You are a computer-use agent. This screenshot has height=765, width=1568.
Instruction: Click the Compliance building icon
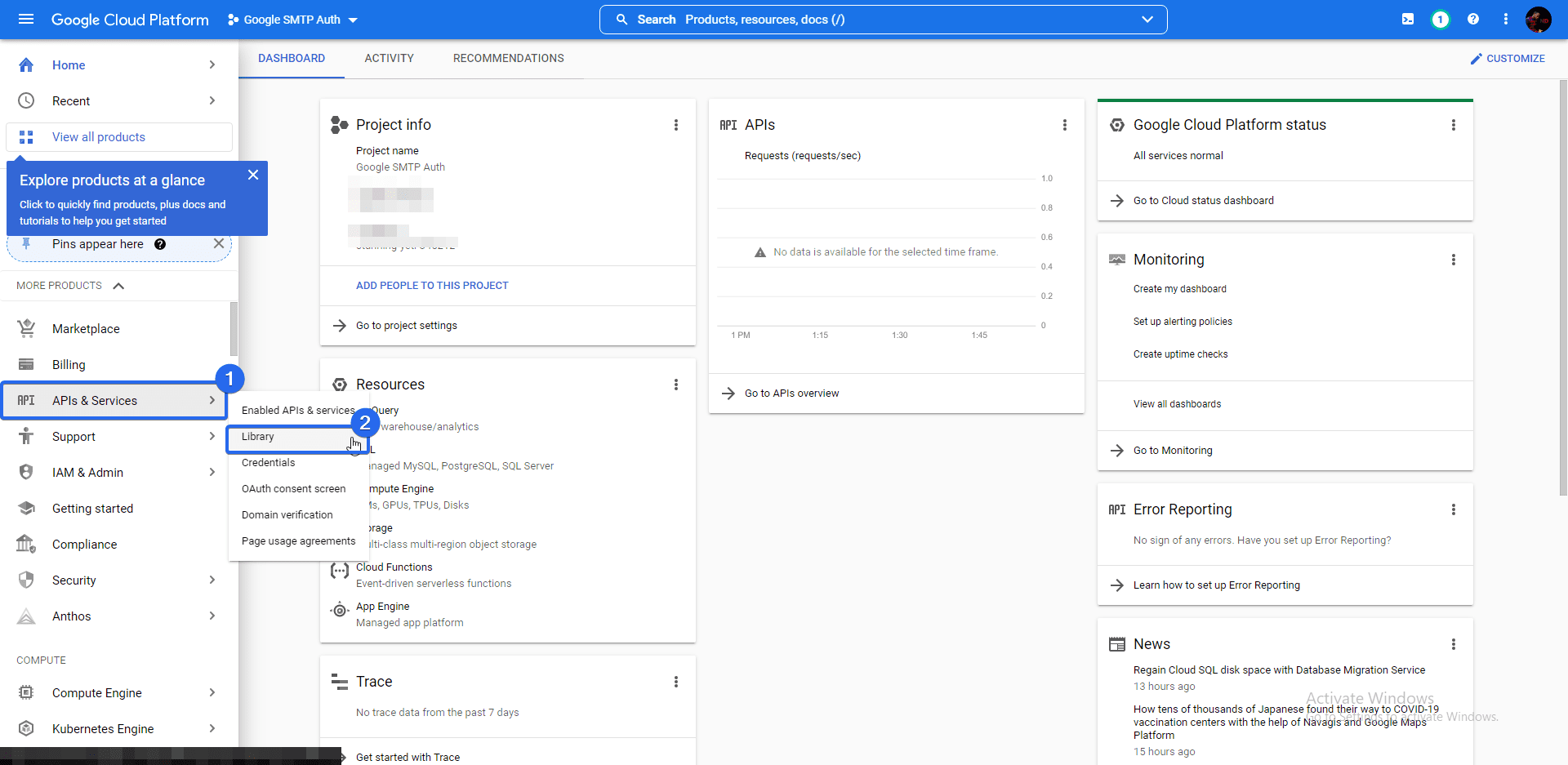pos(26,544)
